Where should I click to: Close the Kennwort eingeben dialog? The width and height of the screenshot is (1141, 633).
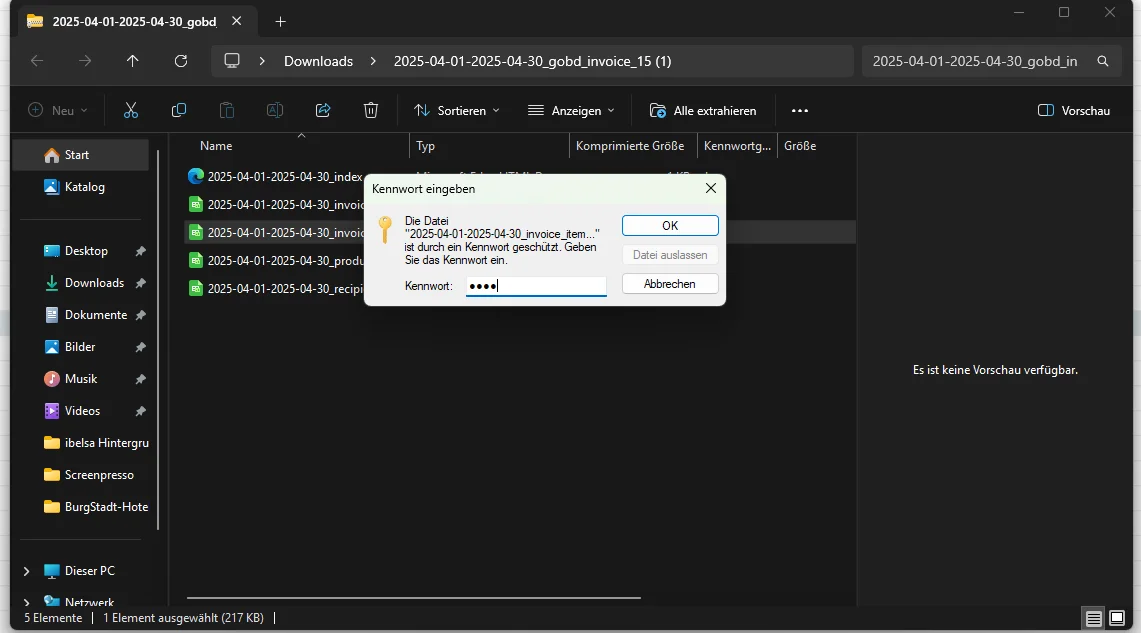tap(711, 188)
